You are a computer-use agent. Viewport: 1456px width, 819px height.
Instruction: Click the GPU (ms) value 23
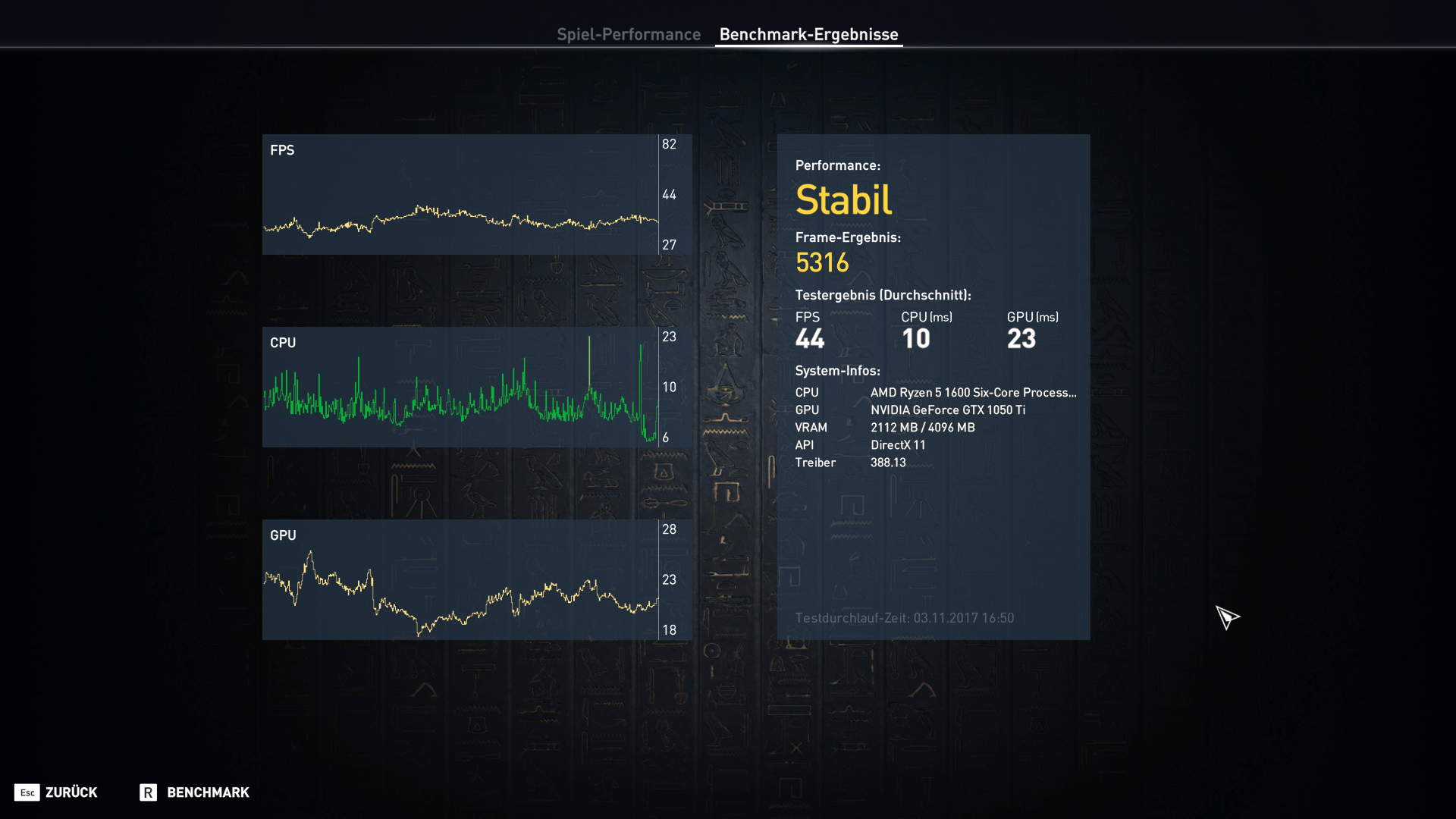click(x=1021, y=339)
